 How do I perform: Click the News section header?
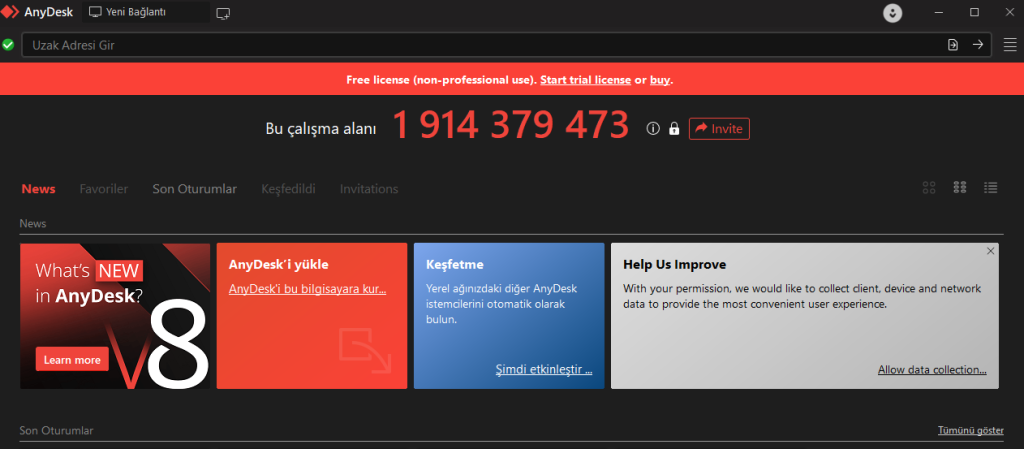tap(33, 223)
